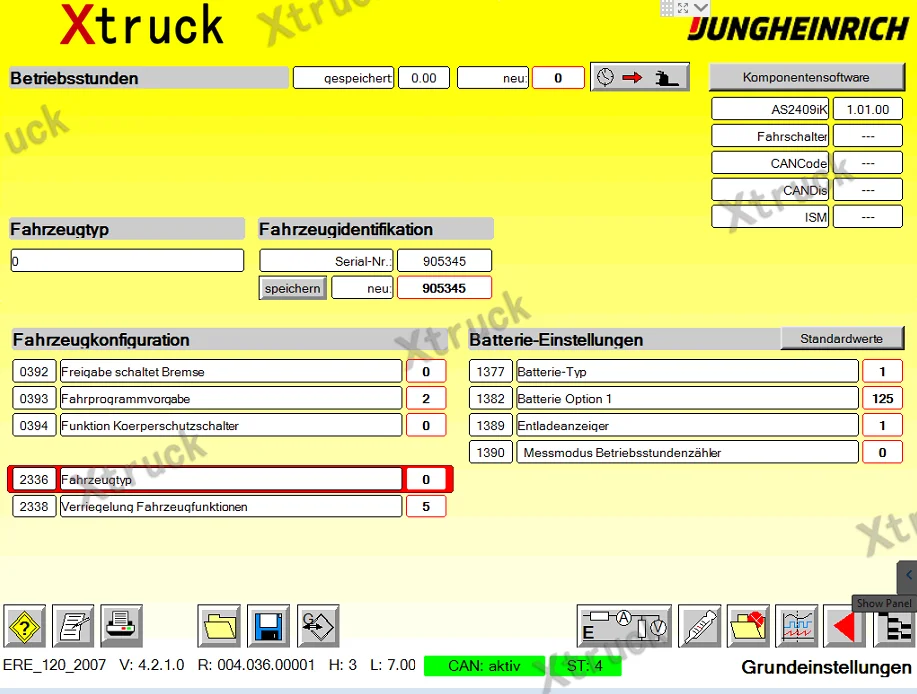Save using the blue floppy disk icon
Viewport: 917px width, 694px height.
[x=268, y=627]
